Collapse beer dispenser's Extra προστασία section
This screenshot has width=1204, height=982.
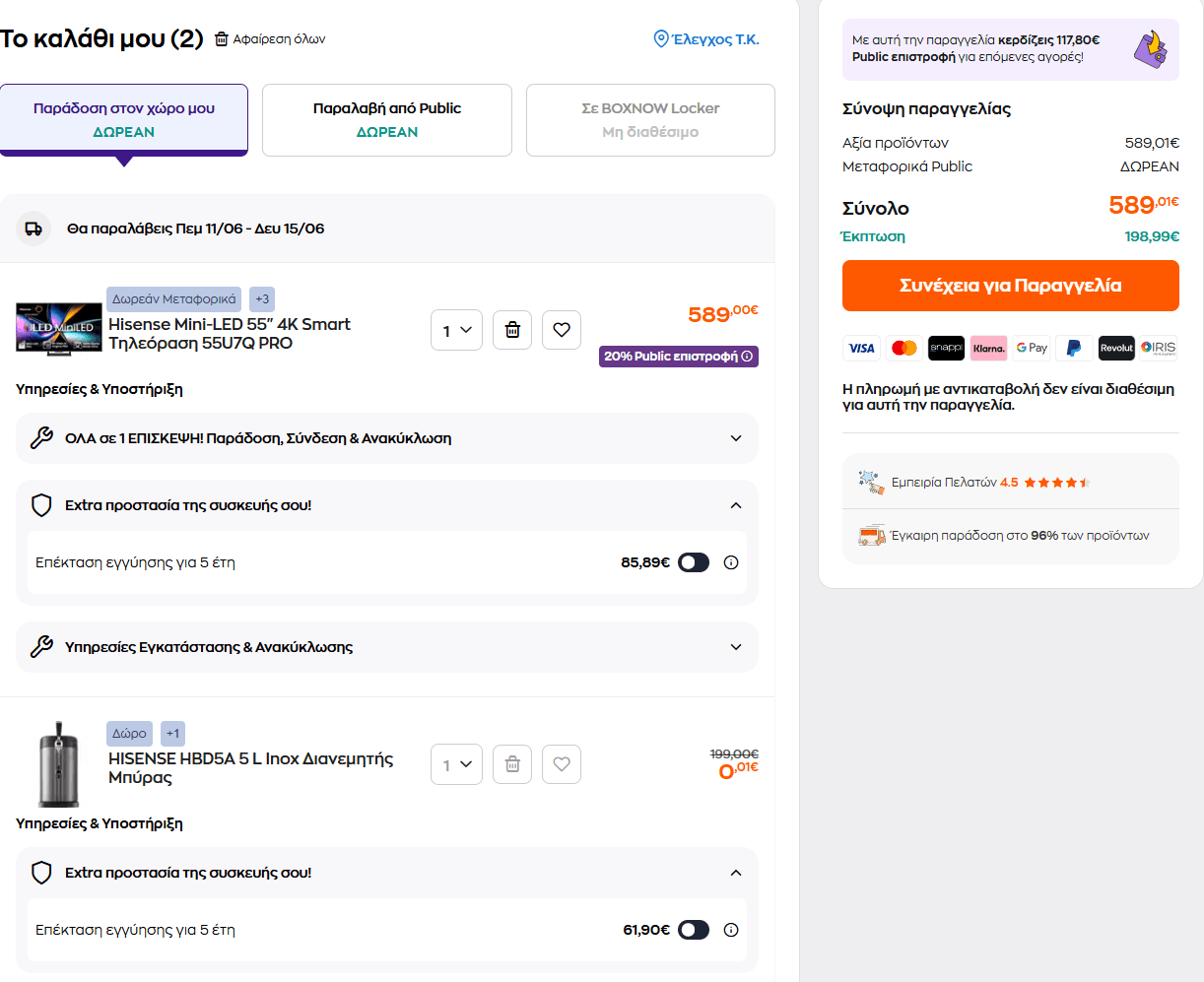pos(736,873)
